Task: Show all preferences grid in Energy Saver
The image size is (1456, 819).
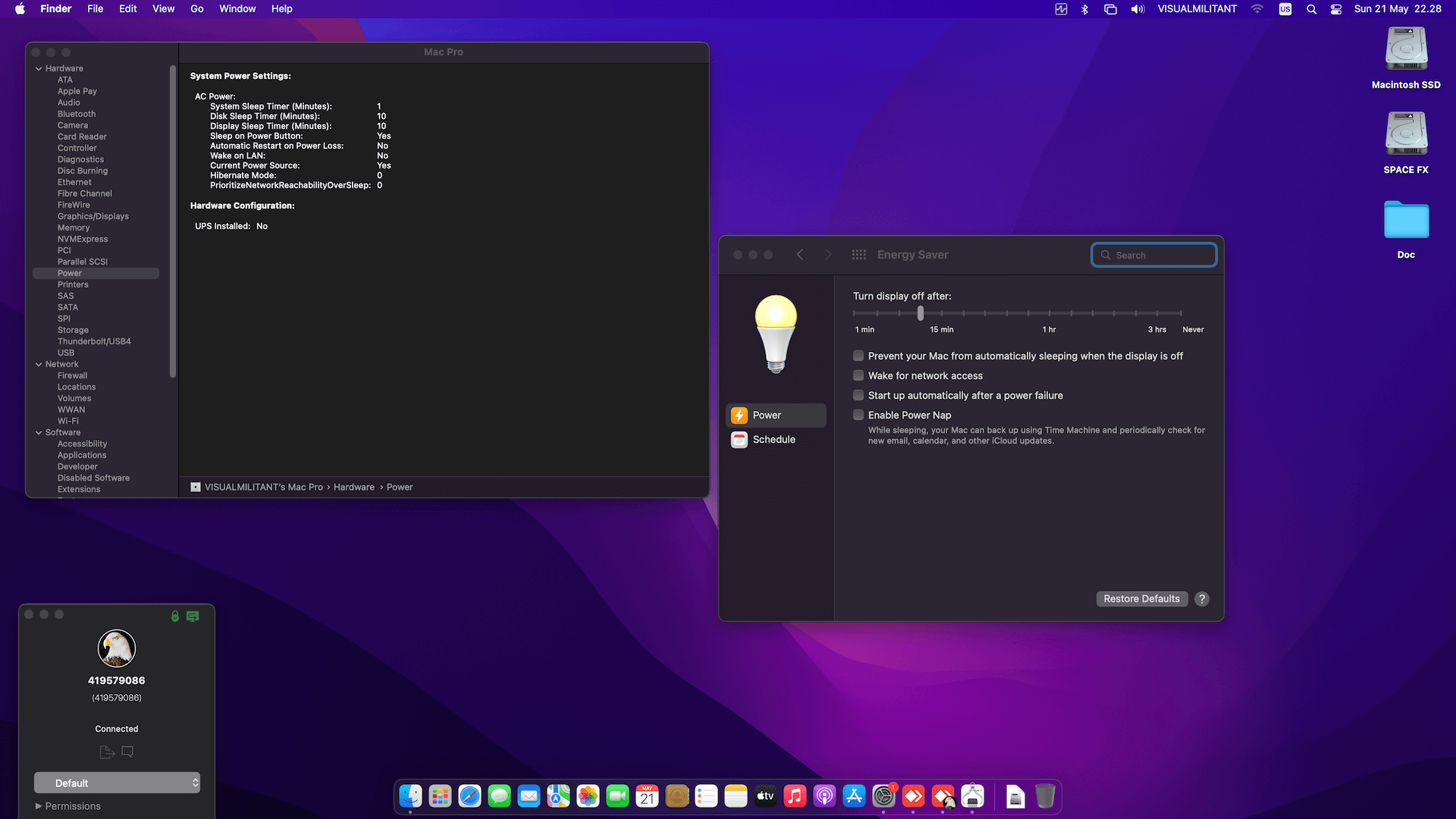Action: point(858,255)
